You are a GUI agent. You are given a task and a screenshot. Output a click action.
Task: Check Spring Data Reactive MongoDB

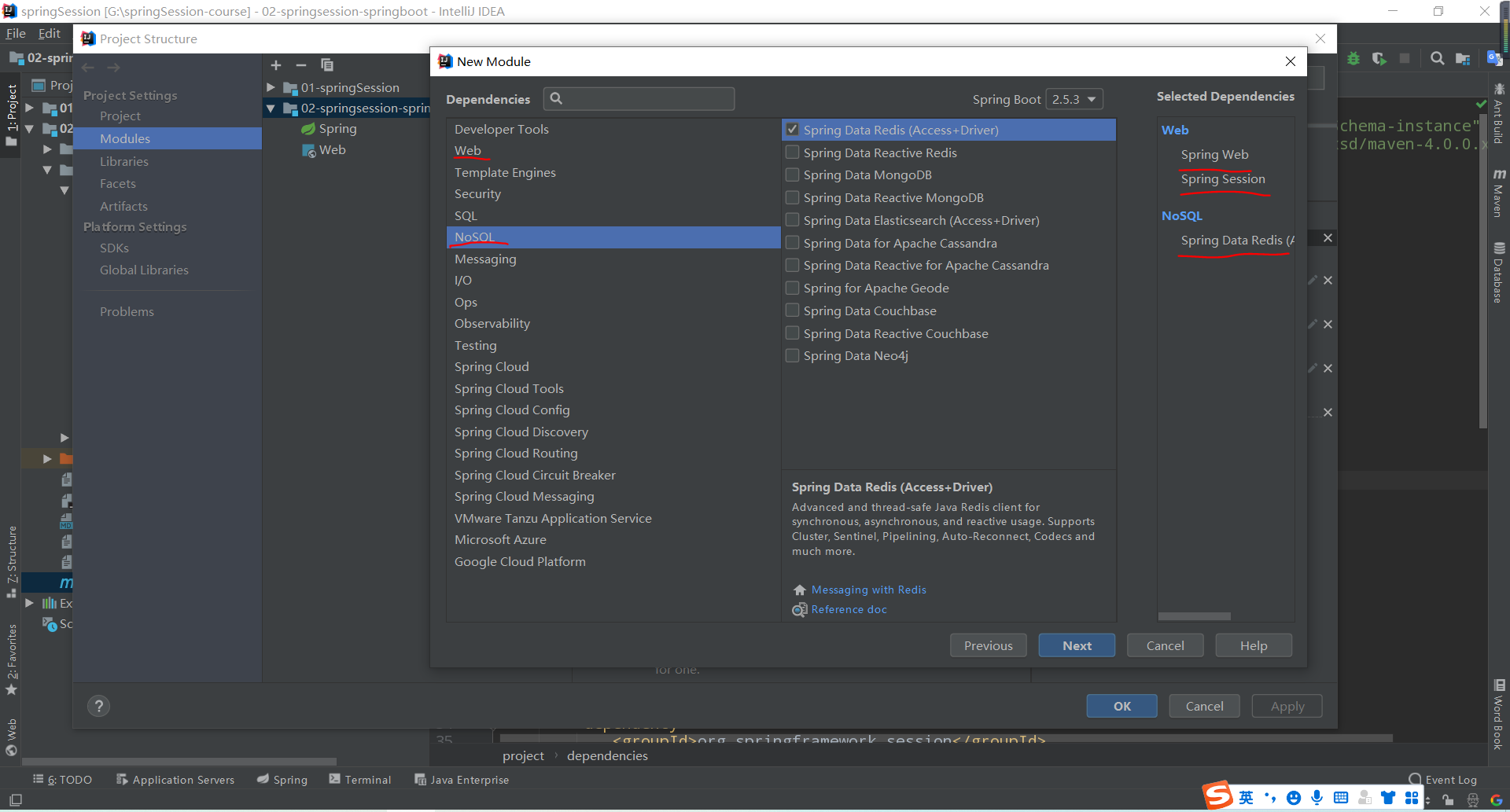click(x=792, y=197)
